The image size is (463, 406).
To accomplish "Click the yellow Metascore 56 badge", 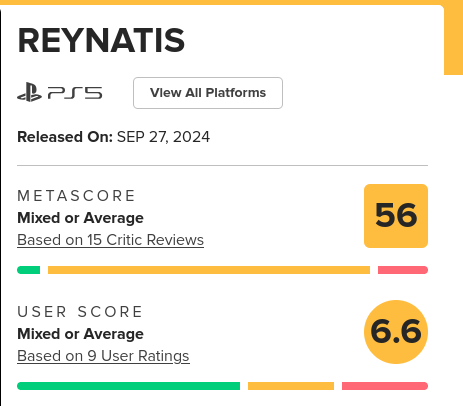I will (396, 216).
